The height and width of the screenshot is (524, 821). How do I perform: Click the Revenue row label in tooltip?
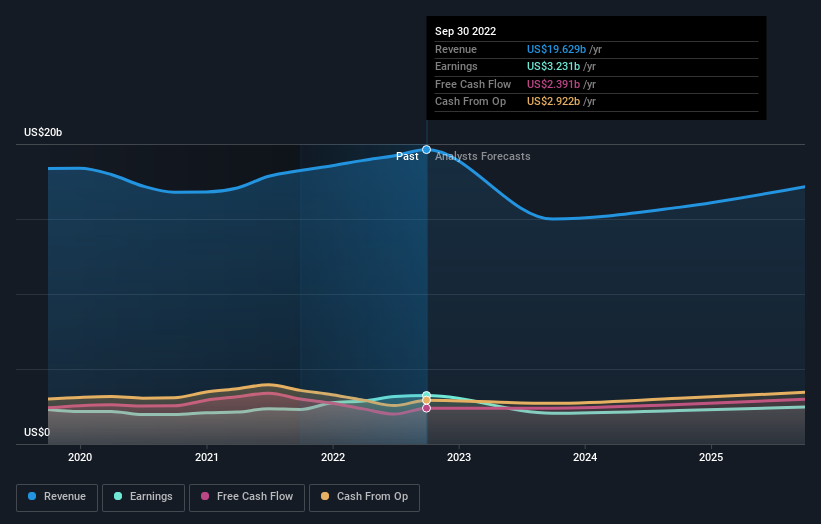tap(456, 49)
